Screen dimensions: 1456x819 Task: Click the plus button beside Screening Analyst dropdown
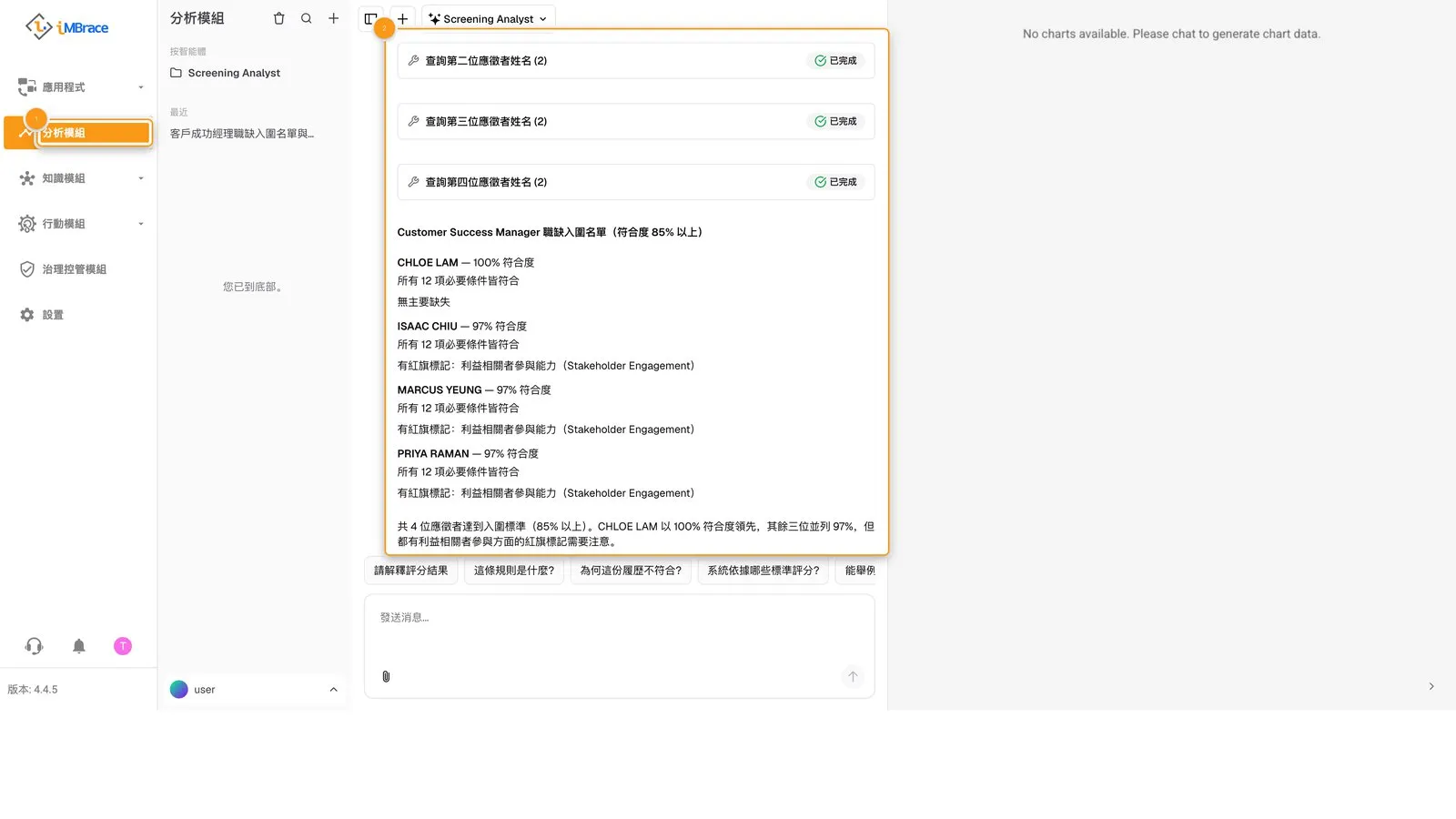[403, 18]
